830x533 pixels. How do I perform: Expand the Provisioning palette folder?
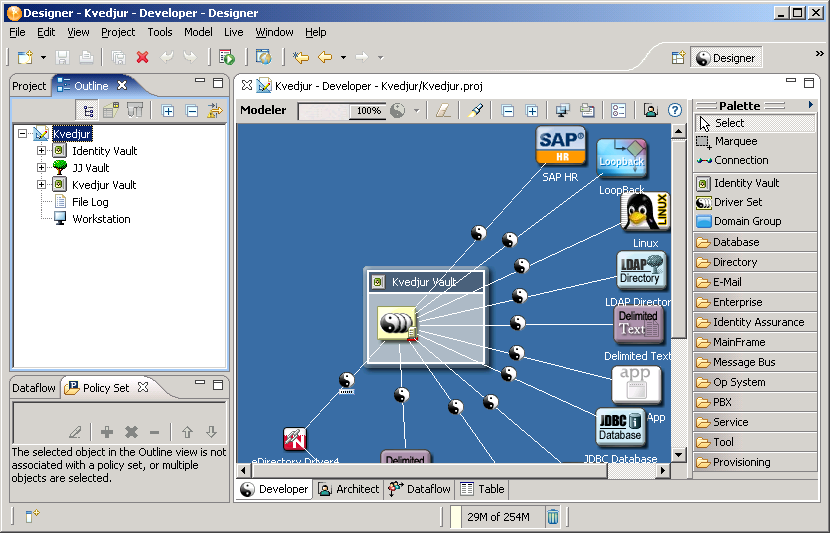coord(754,462)
